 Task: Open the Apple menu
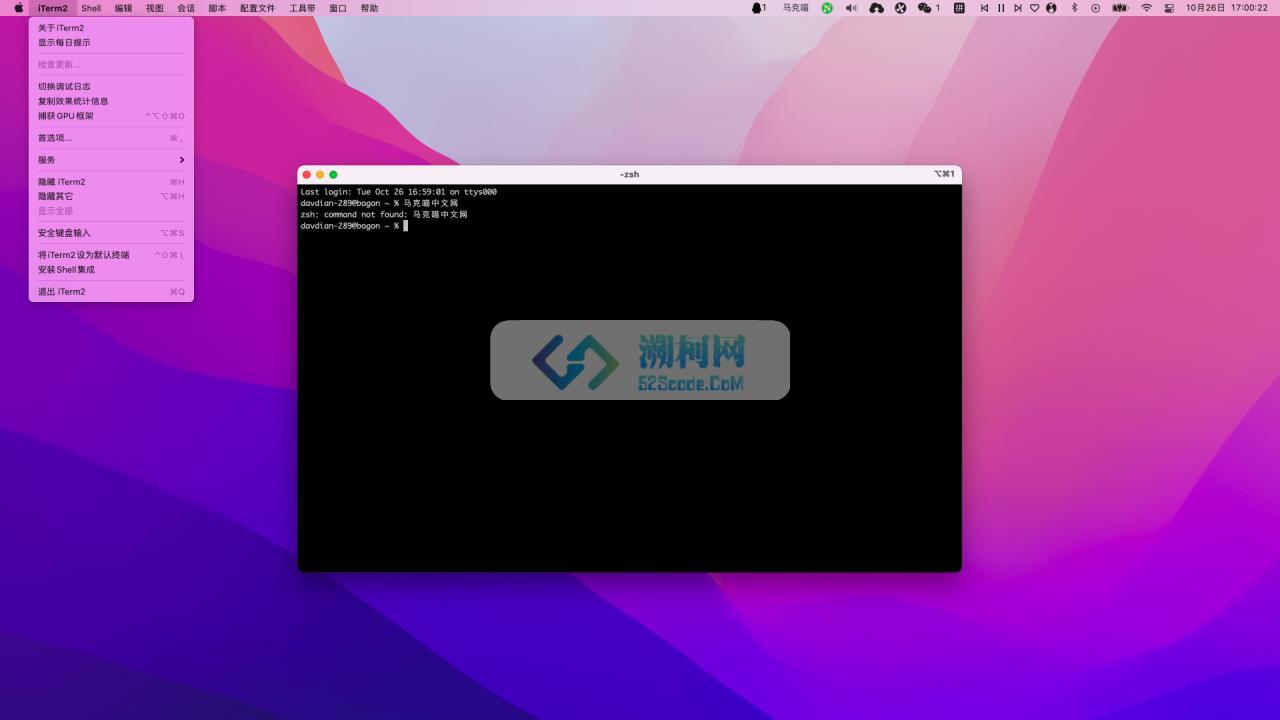pos(18,8)
